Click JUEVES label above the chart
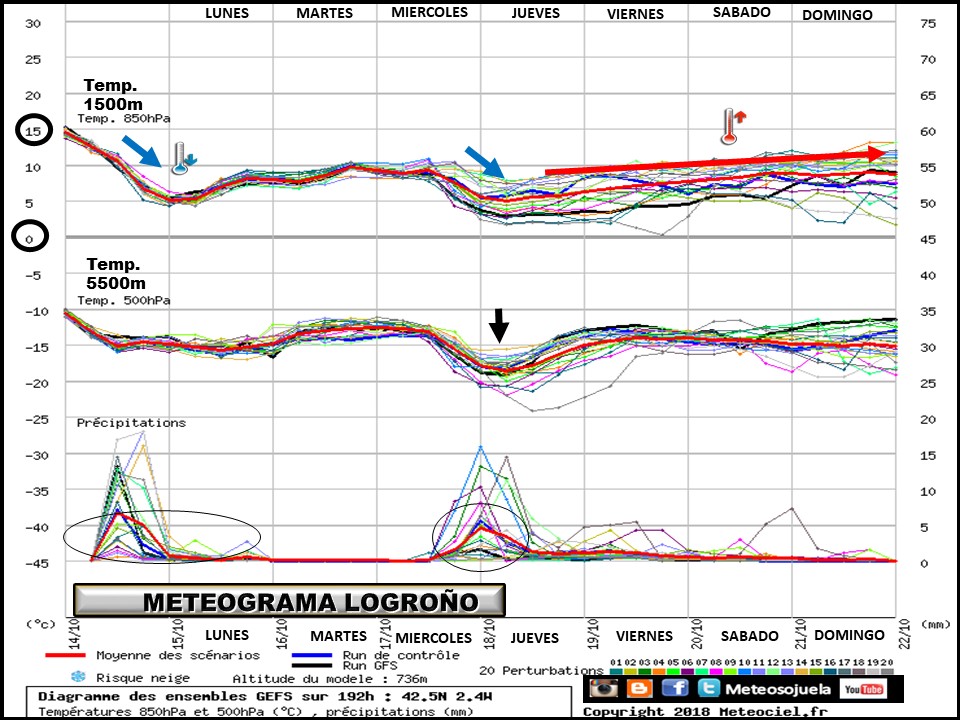 point(536,13)
